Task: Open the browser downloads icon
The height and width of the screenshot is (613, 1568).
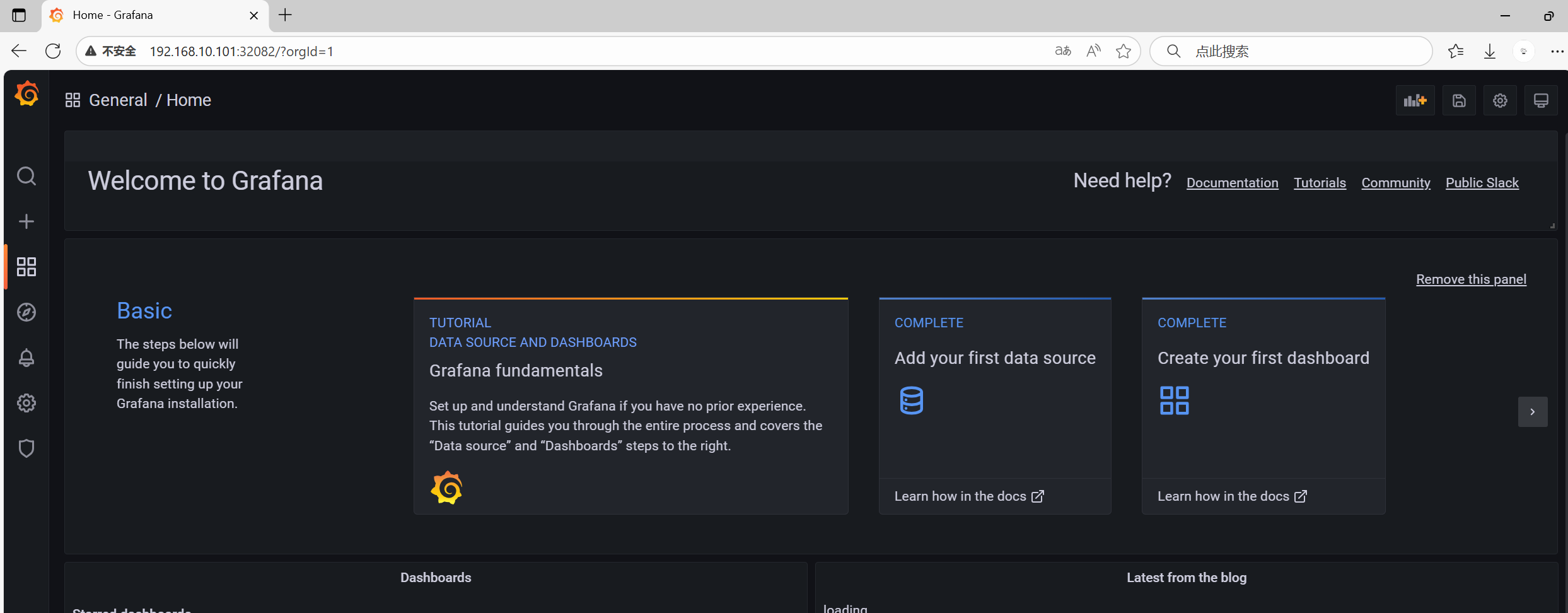Action: (x=1490, y=51)
